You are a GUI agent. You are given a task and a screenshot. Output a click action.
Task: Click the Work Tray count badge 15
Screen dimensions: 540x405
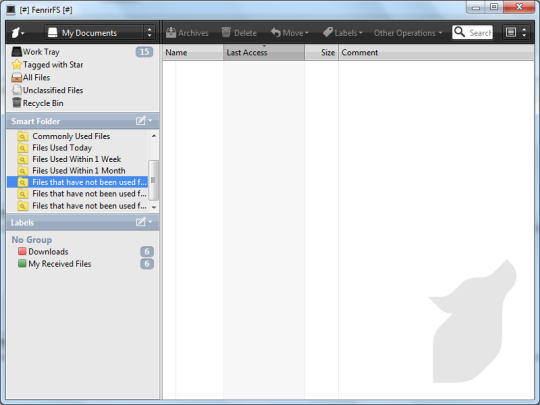click(x=144, y=52)
